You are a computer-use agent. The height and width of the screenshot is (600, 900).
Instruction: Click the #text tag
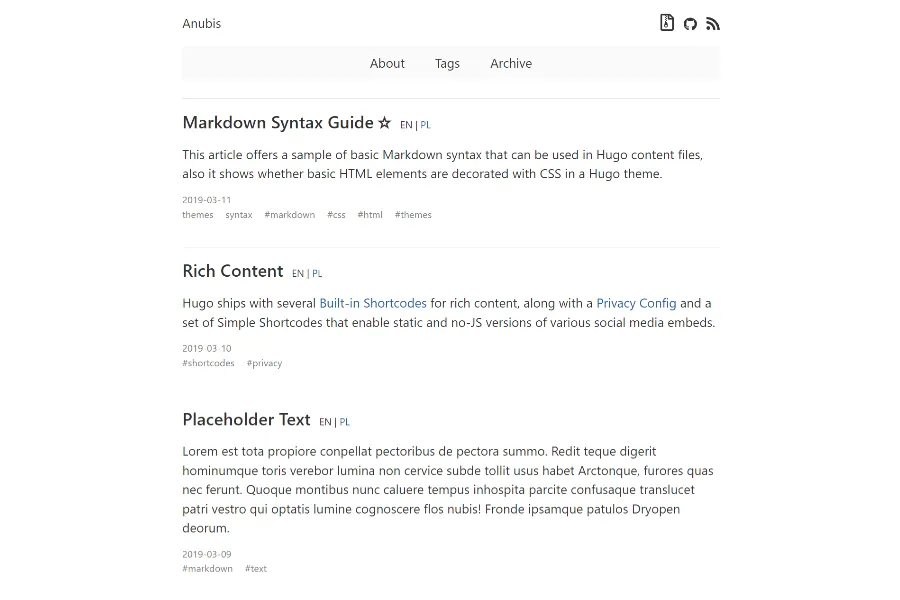(256, 569)
